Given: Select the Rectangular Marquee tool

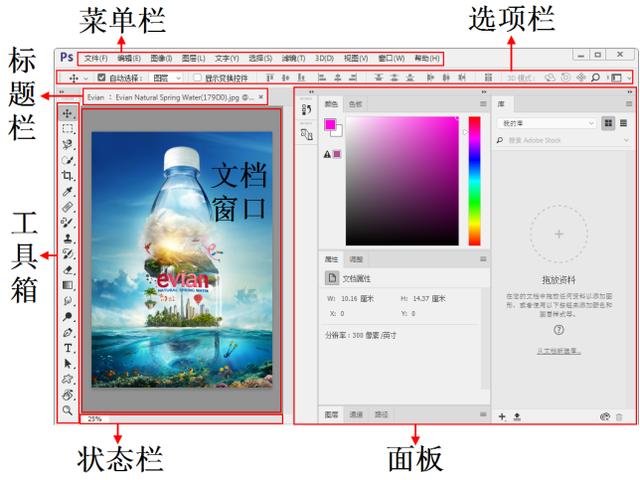Looking at the screenshot, I should click(x=67, y=129).
